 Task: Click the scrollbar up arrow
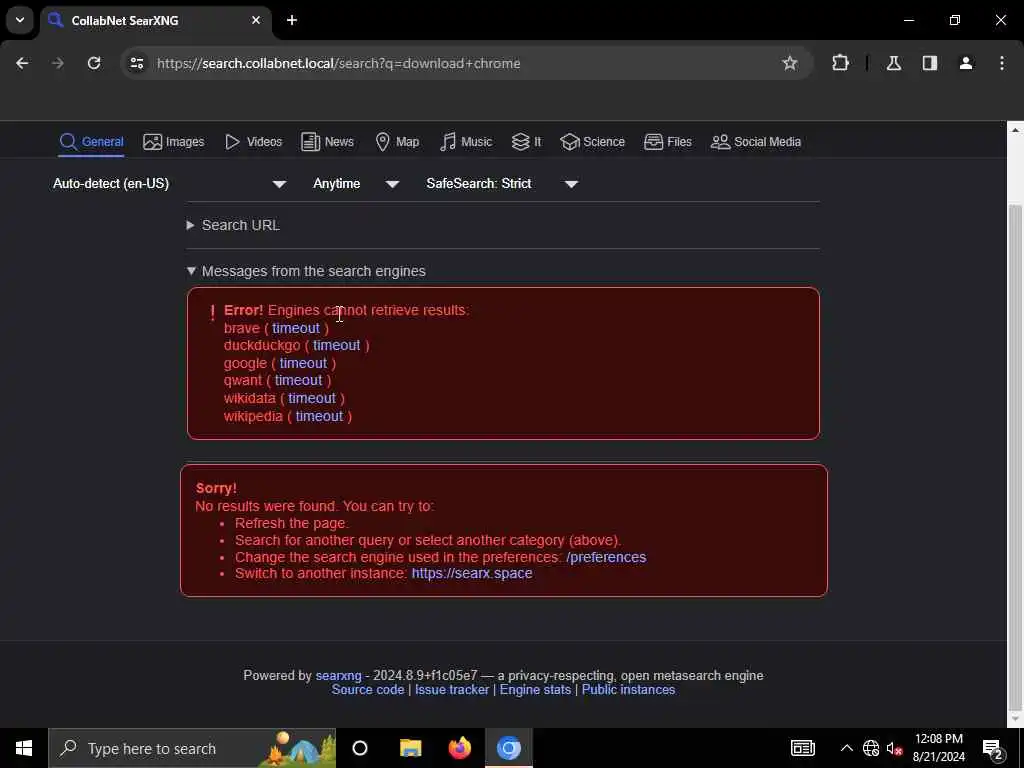pyautogui.click(x=1015, y=129)
